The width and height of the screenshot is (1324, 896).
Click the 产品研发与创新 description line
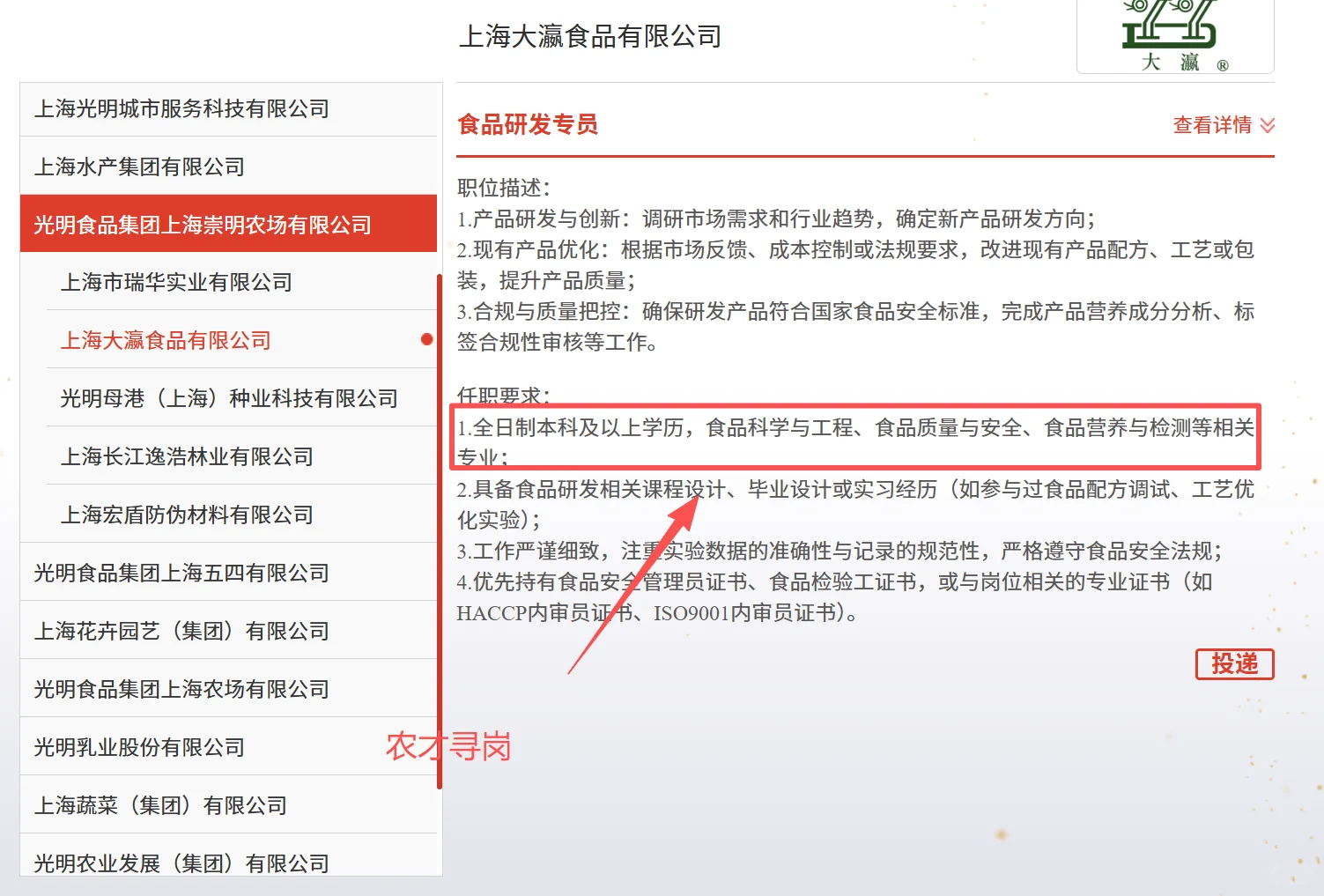coord(776,218)
